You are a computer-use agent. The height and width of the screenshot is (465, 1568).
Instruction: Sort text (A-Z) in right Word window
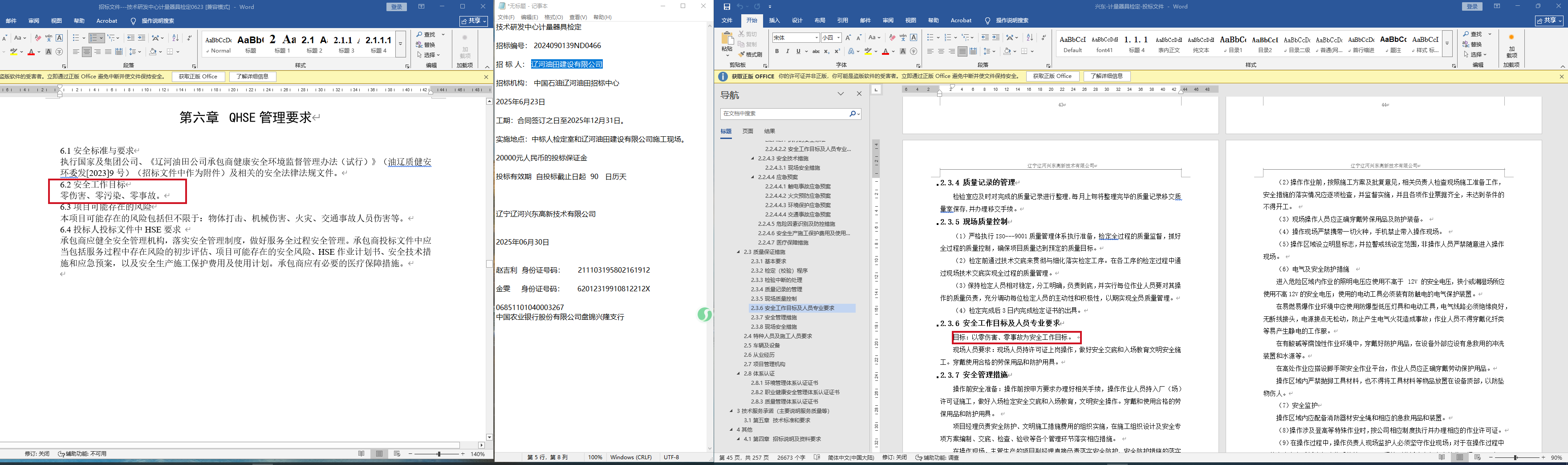point(1030,38)
